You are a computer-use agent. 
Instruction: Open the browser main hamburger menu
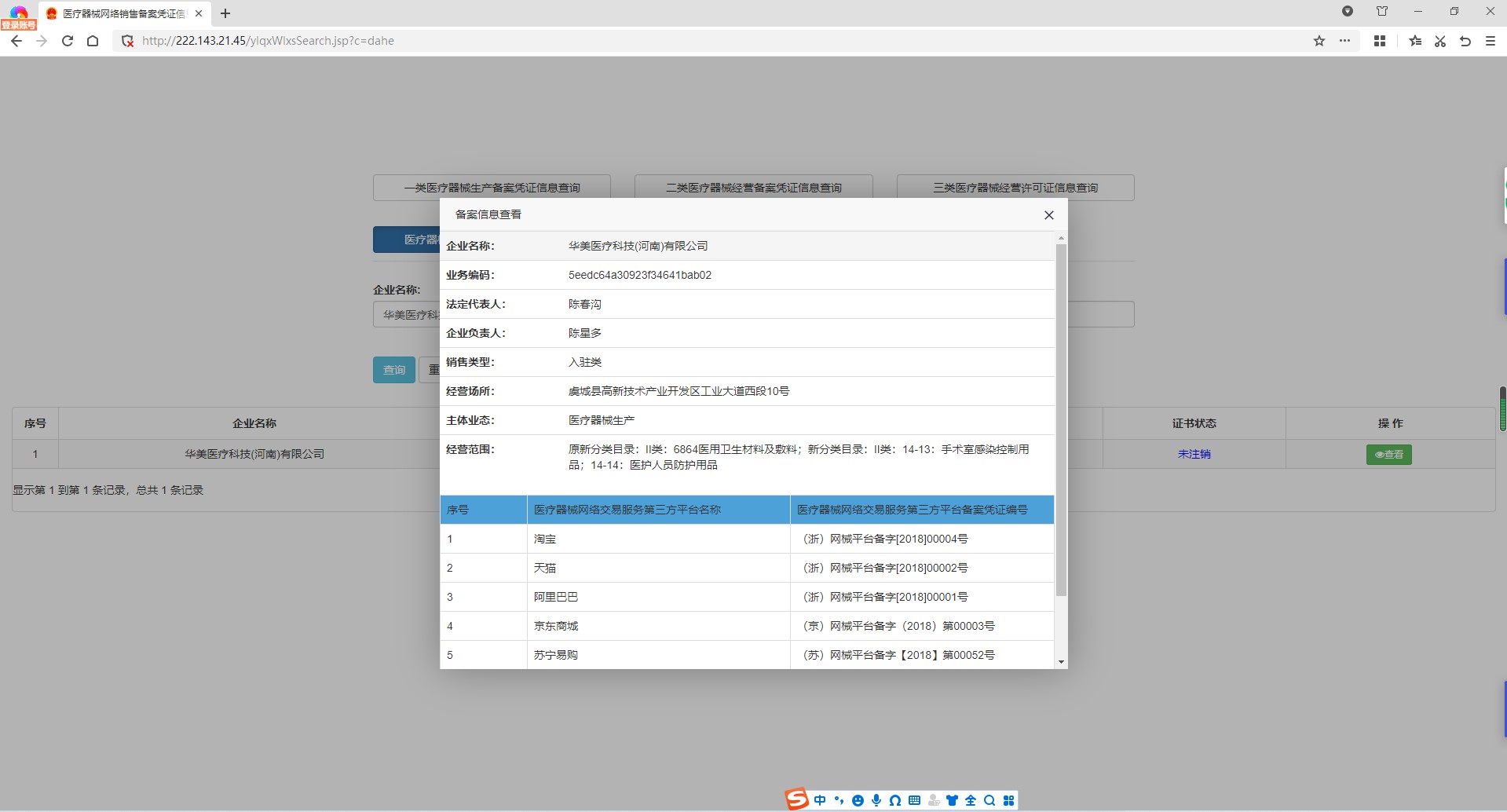pyautogui.click(x=1491, y=41)
